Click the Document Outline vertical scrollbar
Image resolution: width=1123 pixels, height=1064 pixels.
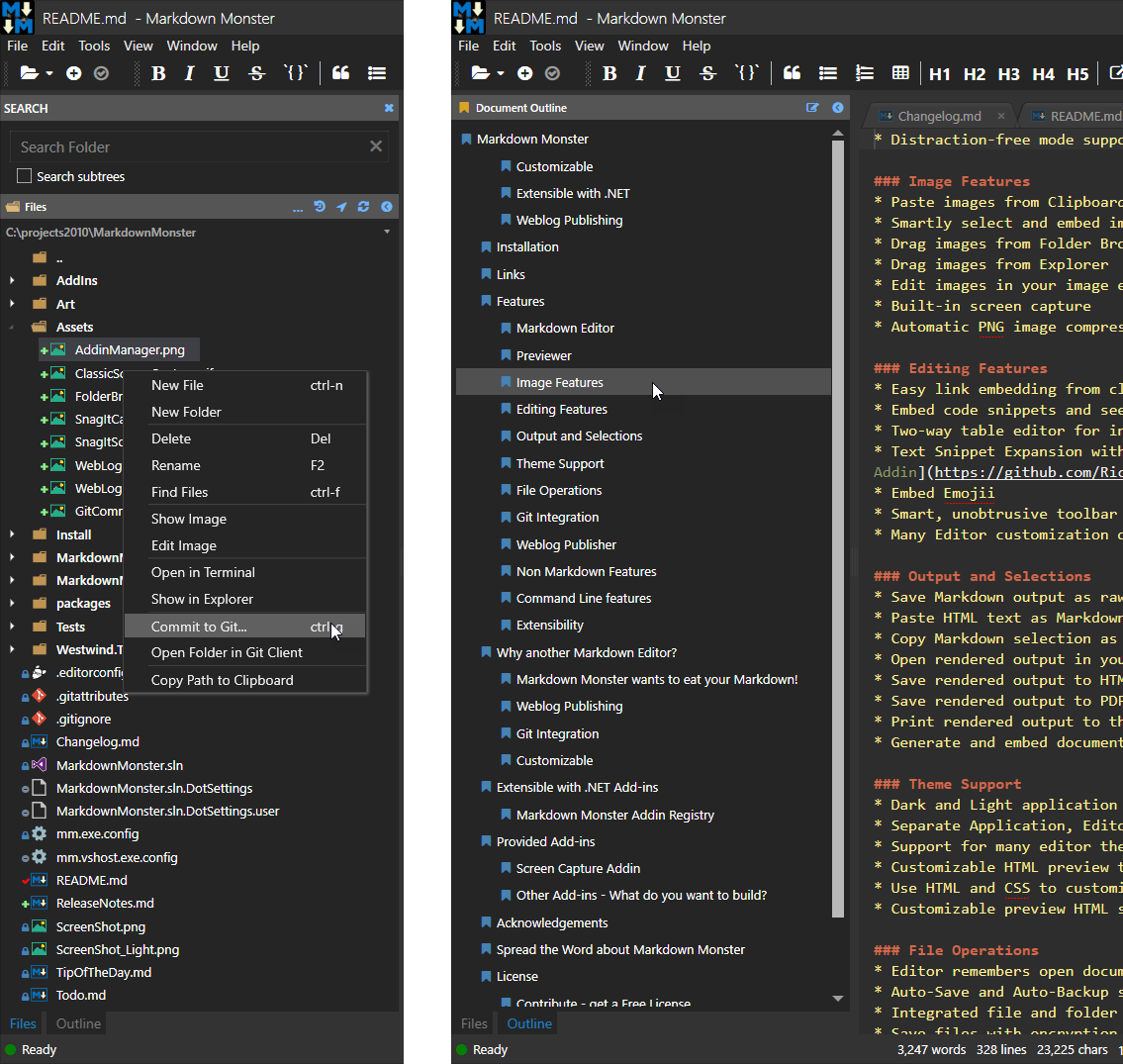838,529
